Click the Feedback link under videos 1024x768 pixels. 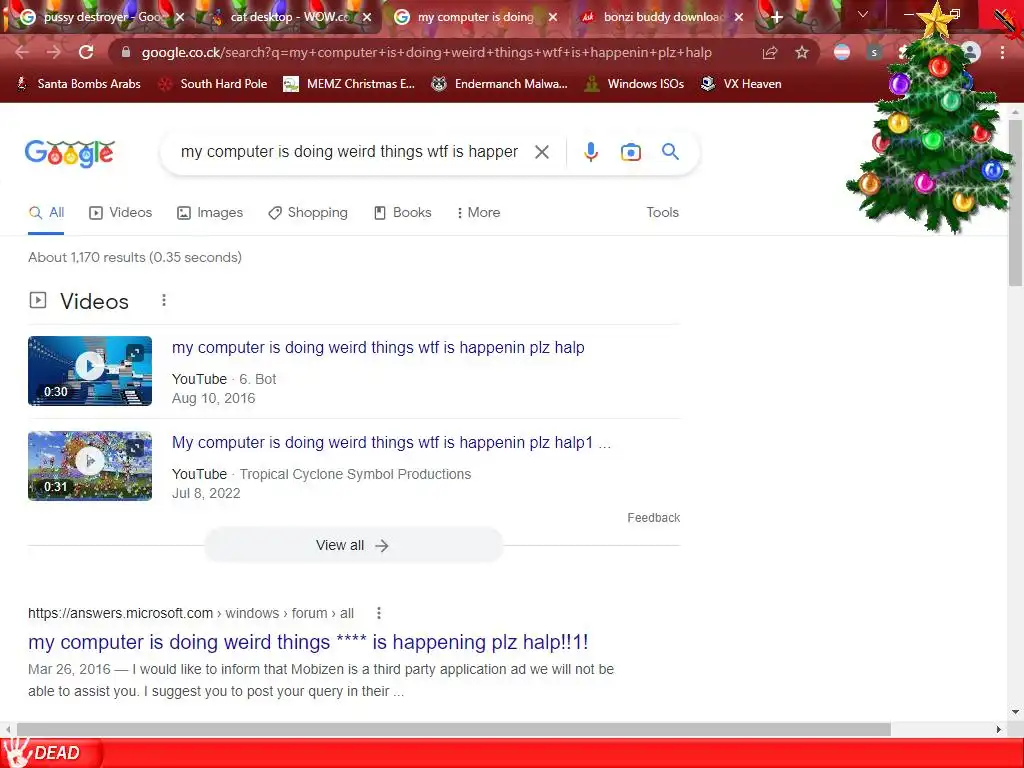pos(654,518)
